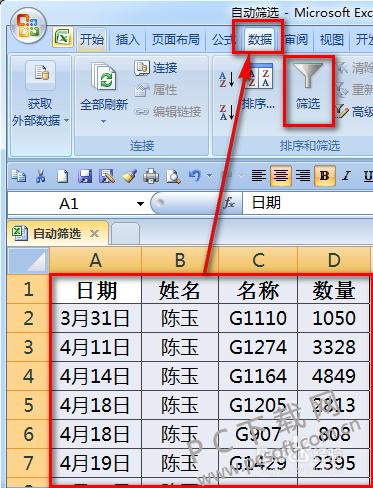Click the printer icon in the quick toolbar
The image size is (373, 488).
coord(151,176)
